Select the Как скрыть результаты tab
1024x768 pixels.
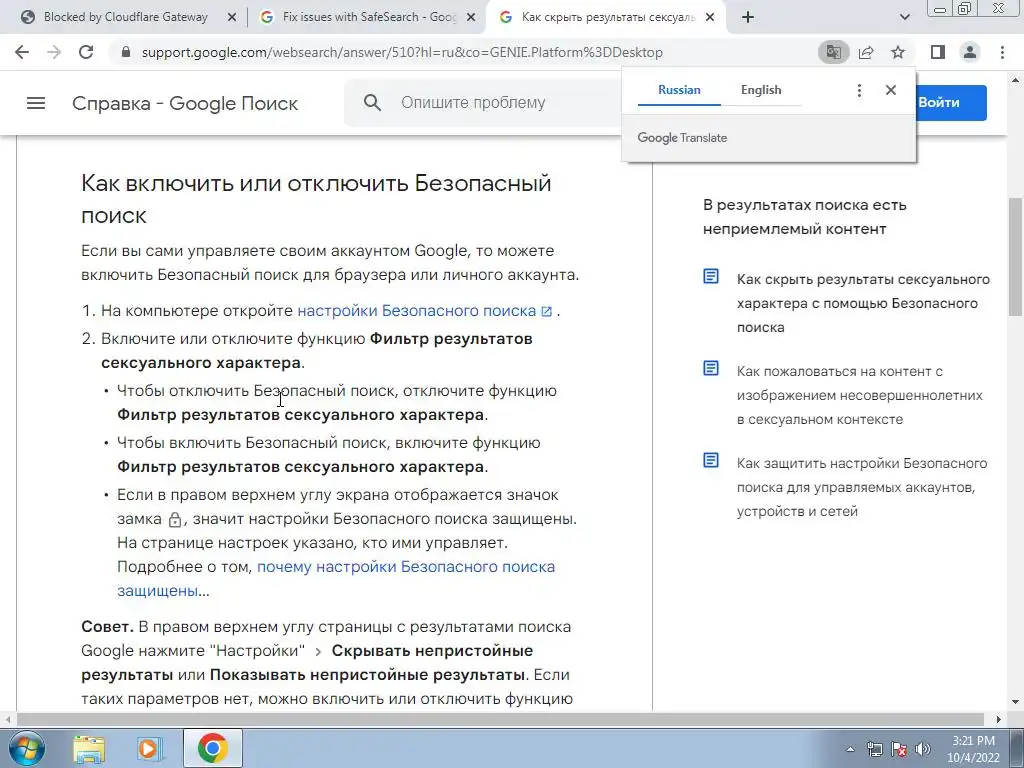[x=607, y=18]
